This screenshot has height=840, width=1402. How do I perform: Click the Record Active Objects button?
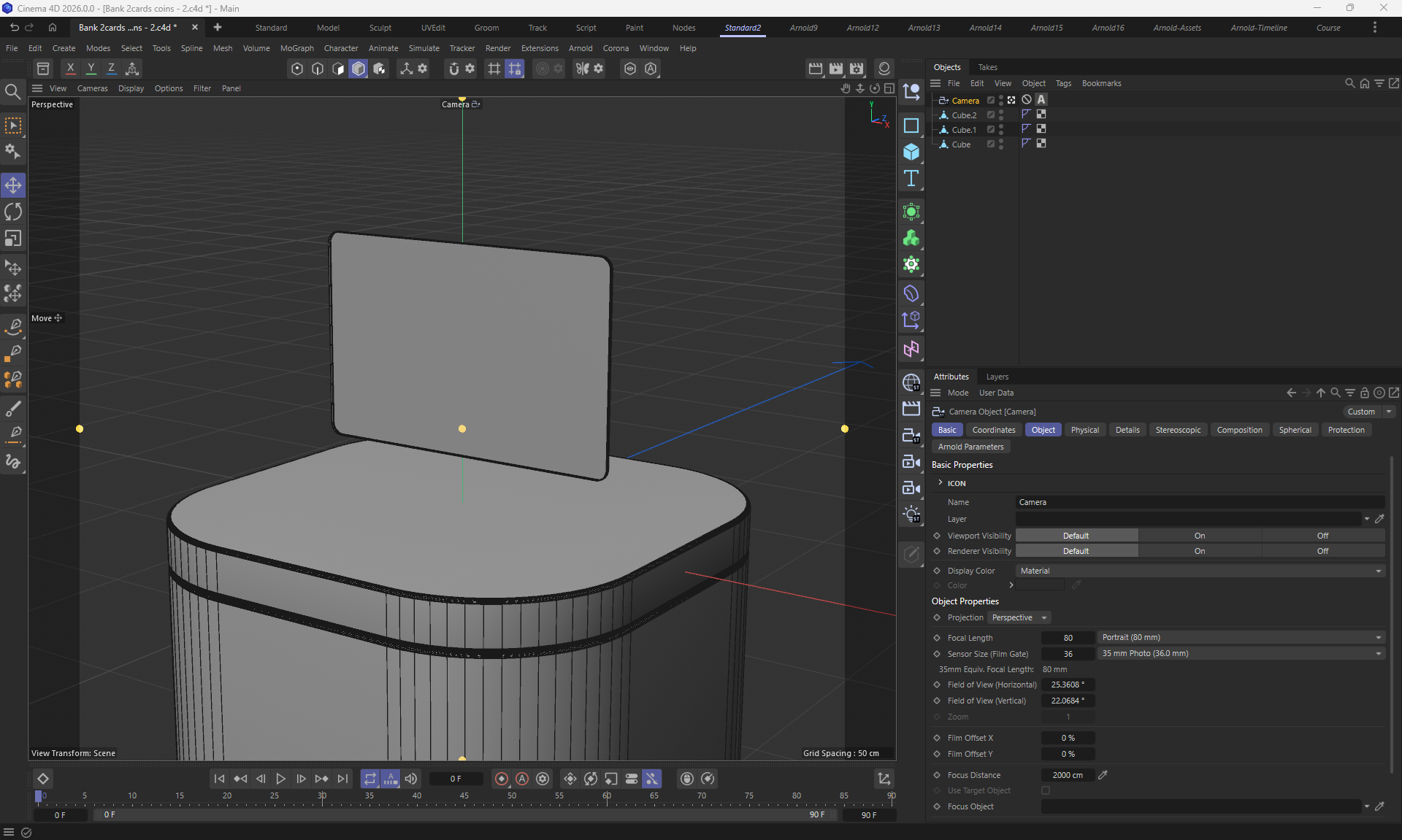502,779
